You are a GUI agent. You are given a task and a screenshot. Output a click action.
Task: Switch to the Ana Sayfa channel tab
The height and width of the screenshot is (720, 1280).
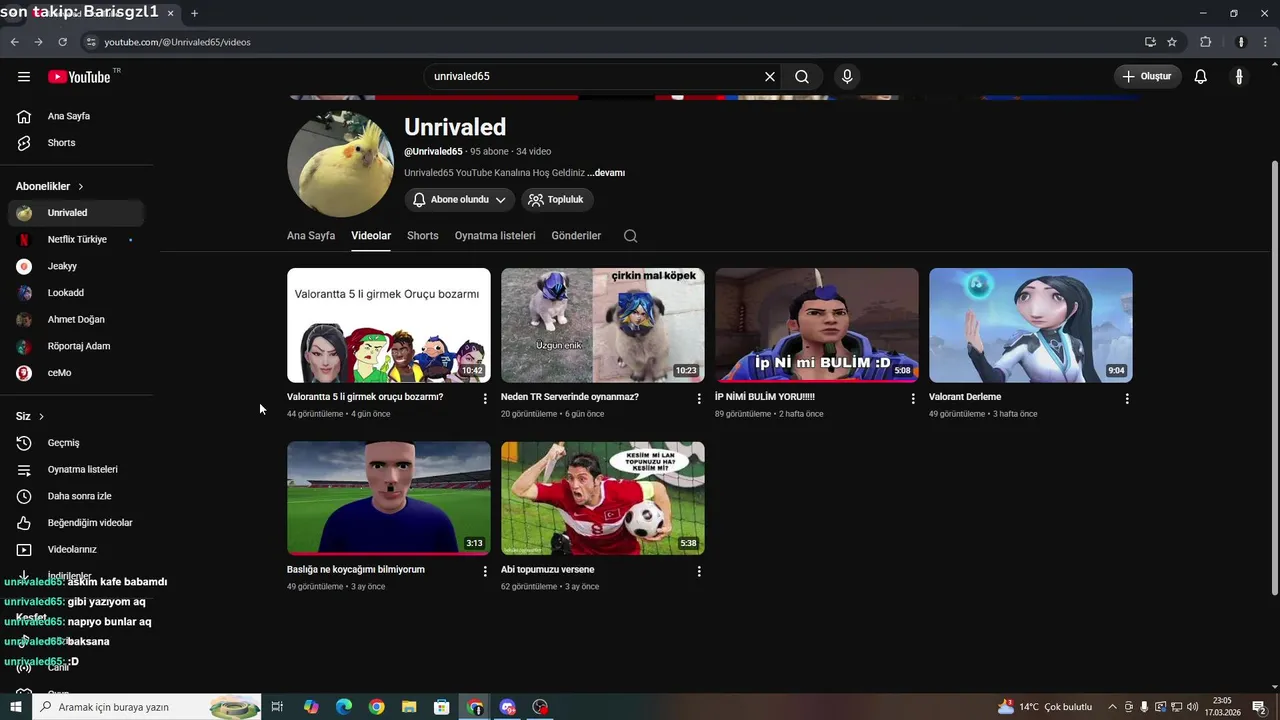point(311,236)
